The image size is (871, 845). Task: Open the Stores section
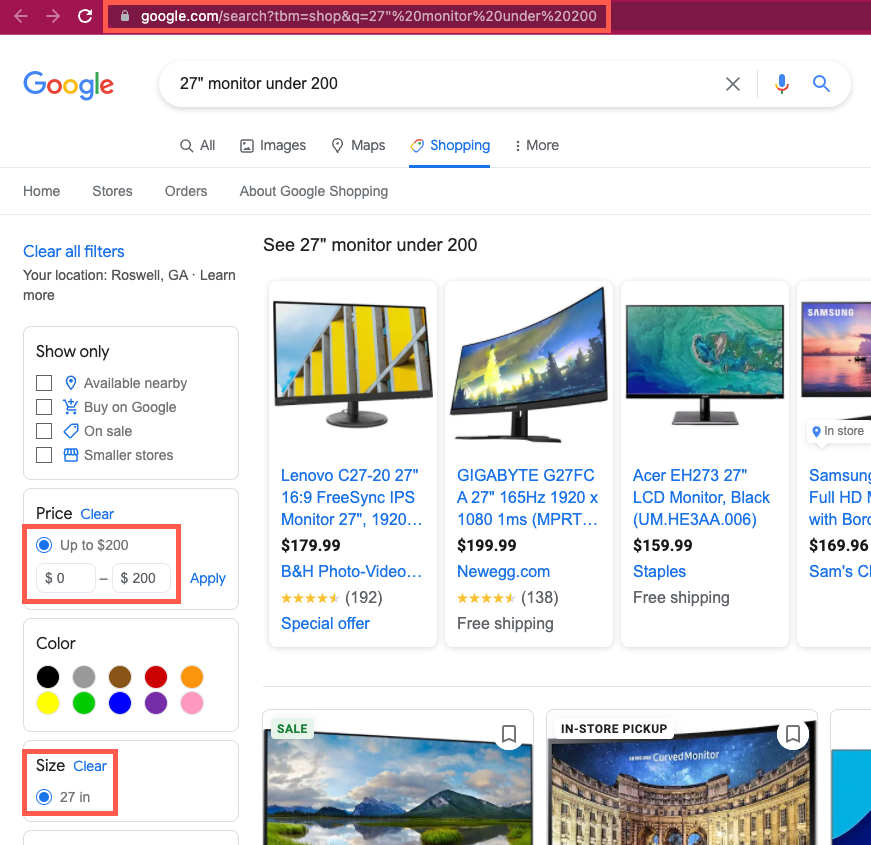(112, 191)
